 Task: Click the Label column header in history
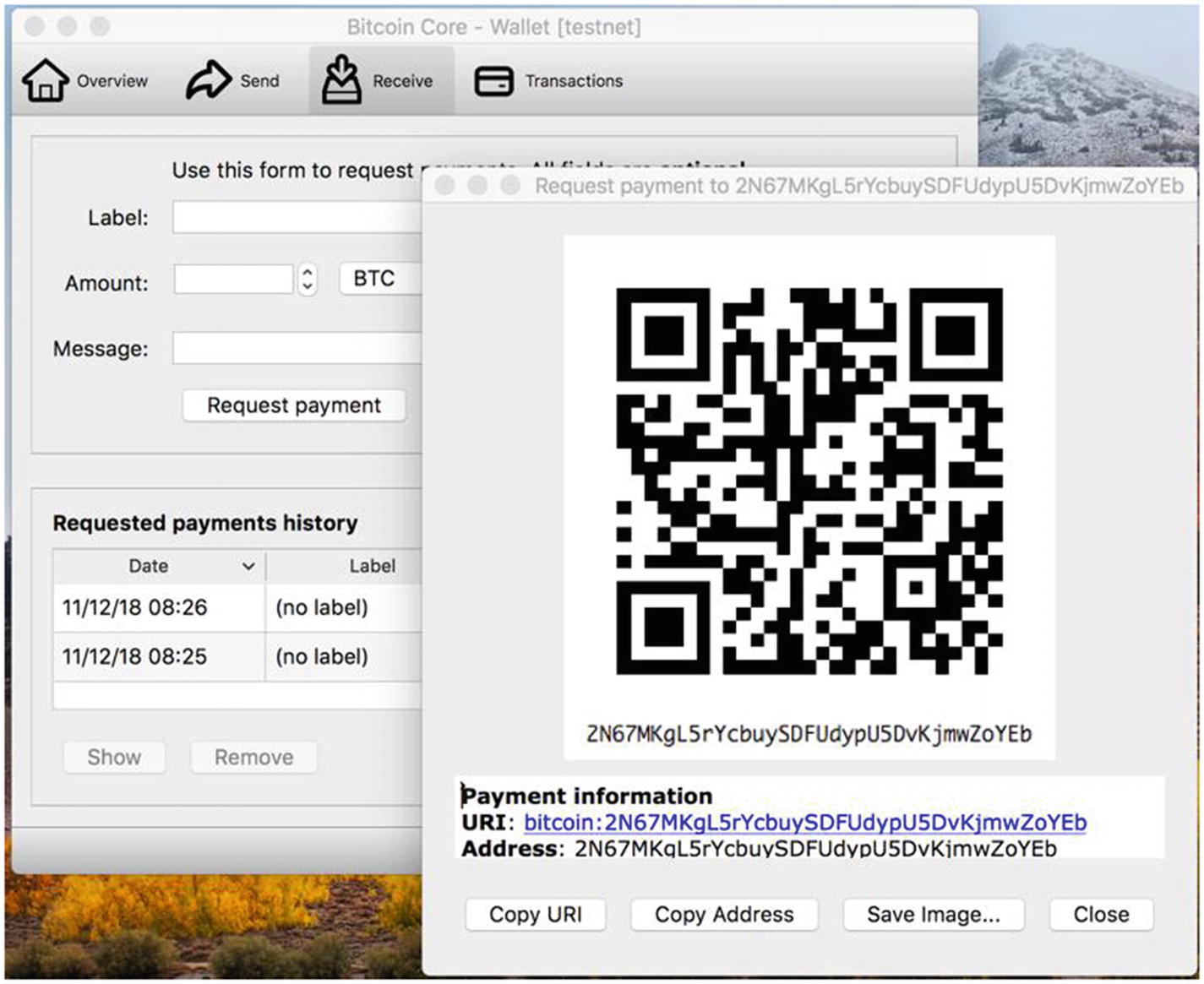344,566
